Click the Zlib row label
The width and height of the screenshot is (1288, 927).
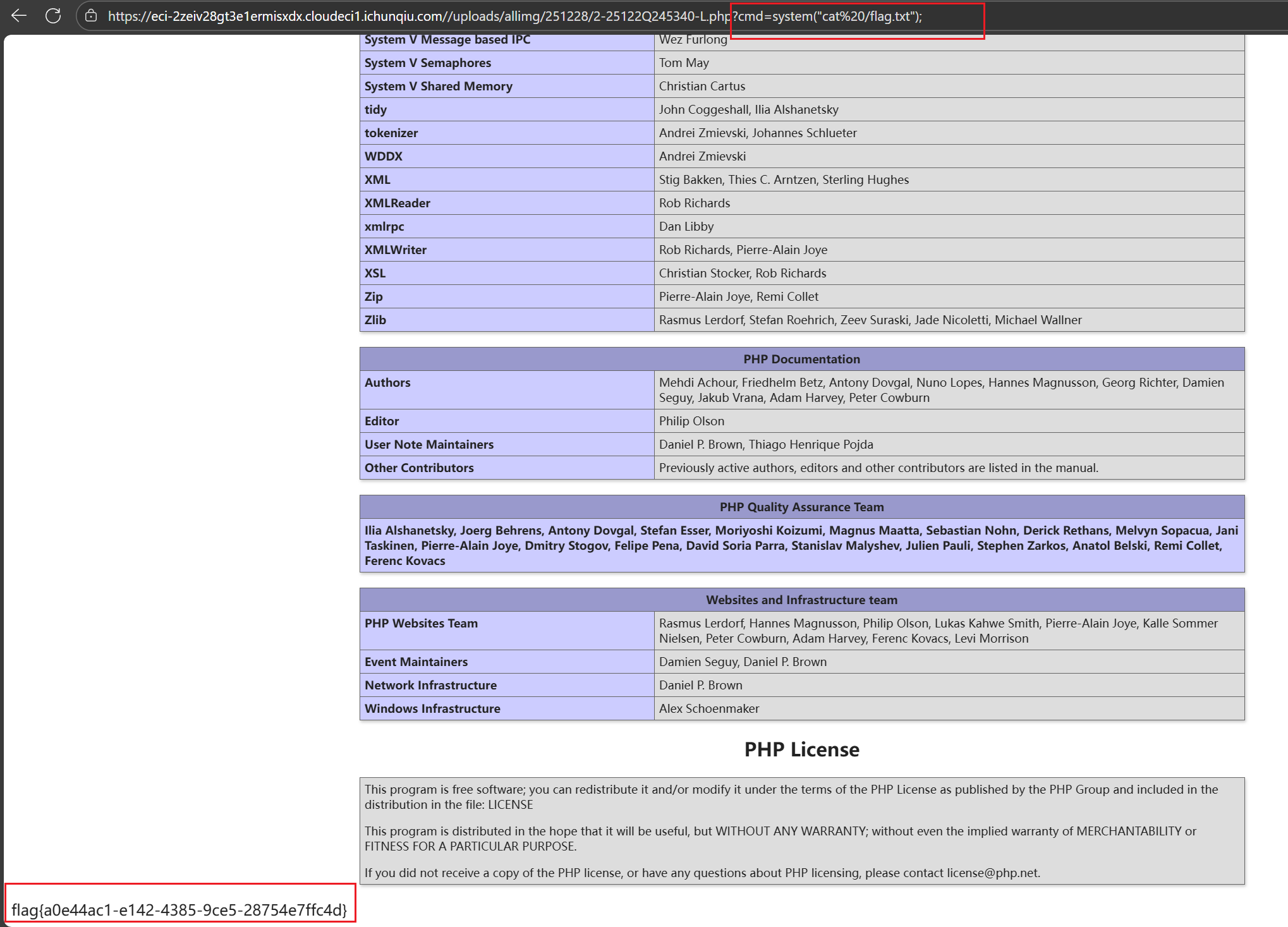[x=375, y=320]
